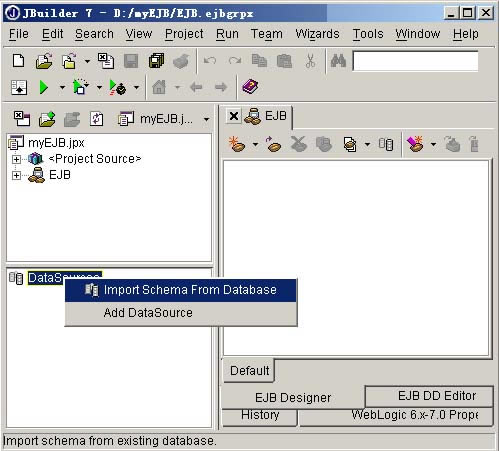This screenshot has width=499, height=451.
Task: Click the Forward navigation arrow
Action: click(x=221, y=87)
